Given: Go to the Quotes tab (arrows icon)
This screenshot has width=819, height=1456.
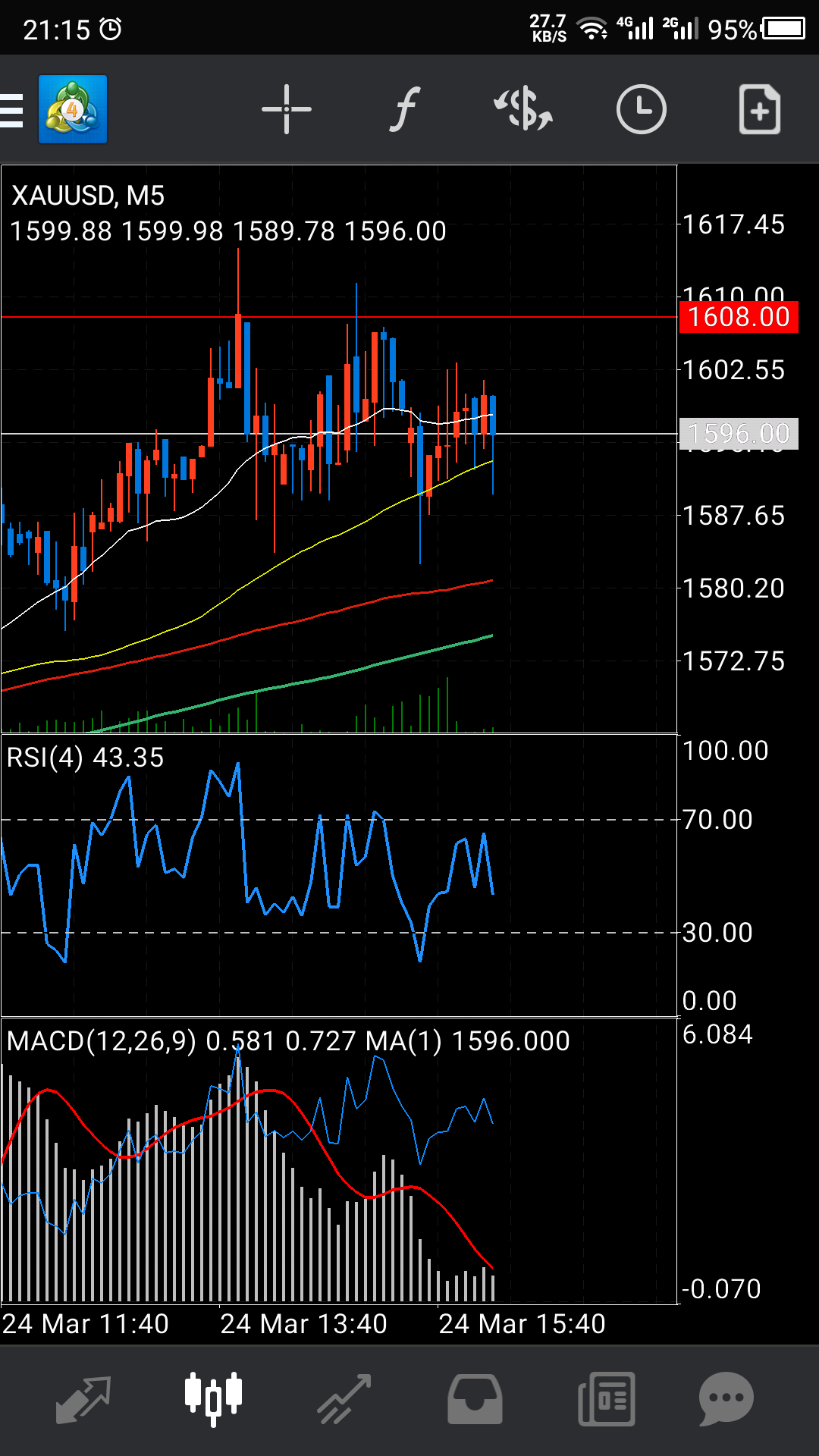Looking at the screenshot, I should [x=83, y=1399].
